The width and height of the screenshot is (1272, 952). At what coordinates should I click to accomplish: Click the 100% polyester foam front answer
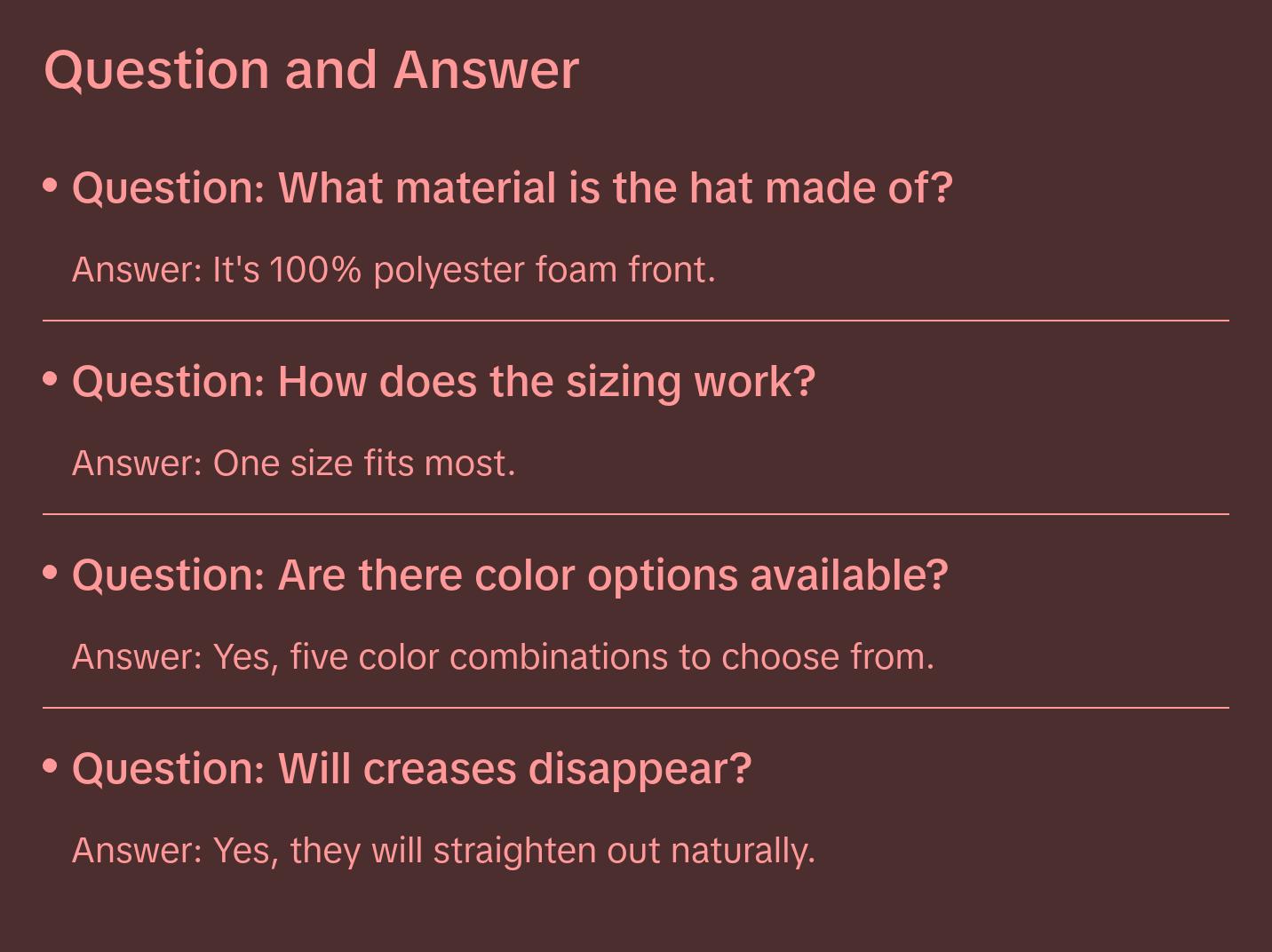pos(394,270)
